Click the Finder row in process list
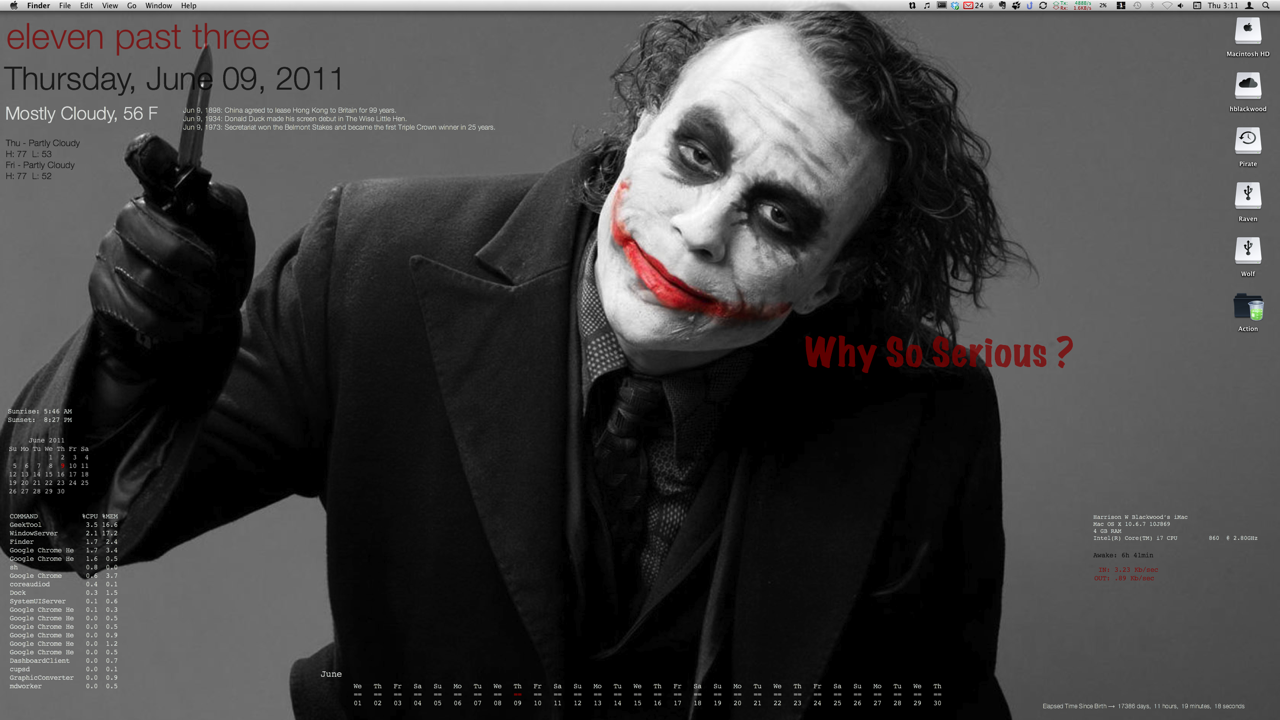The image size is (1280, 720). (63, 542)
